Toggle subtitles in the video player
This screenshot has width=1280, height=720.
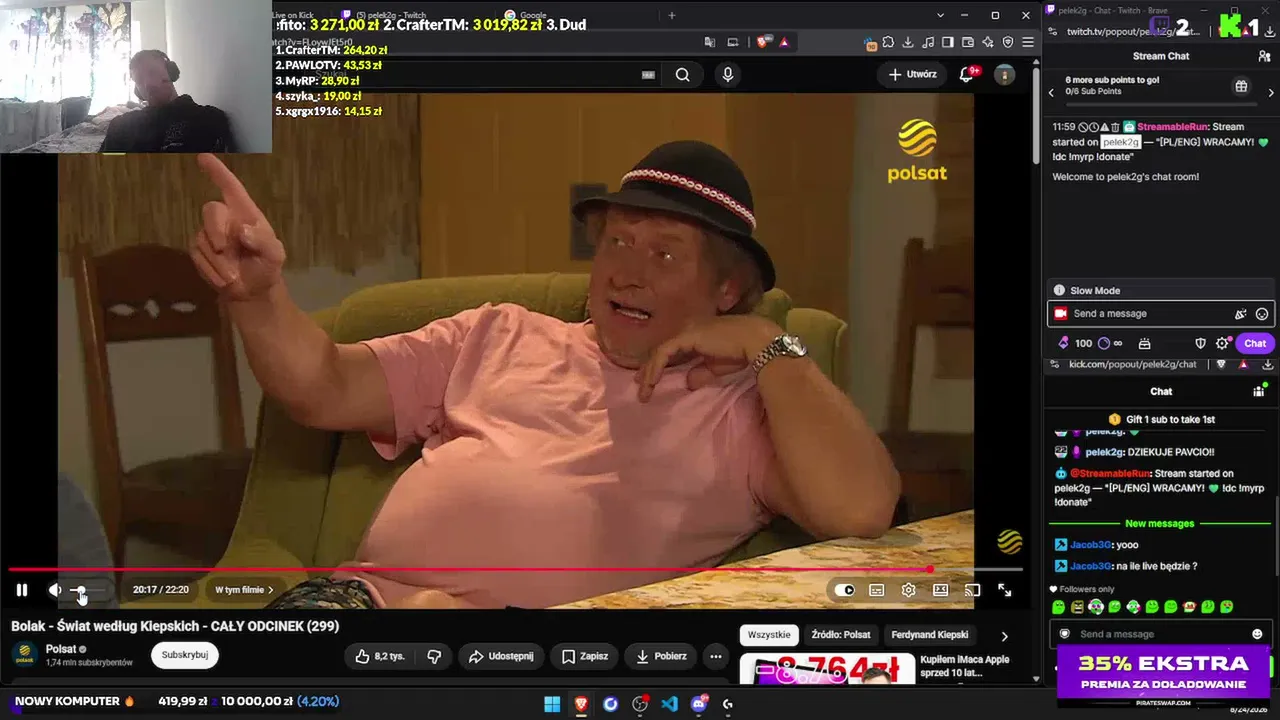877,590
